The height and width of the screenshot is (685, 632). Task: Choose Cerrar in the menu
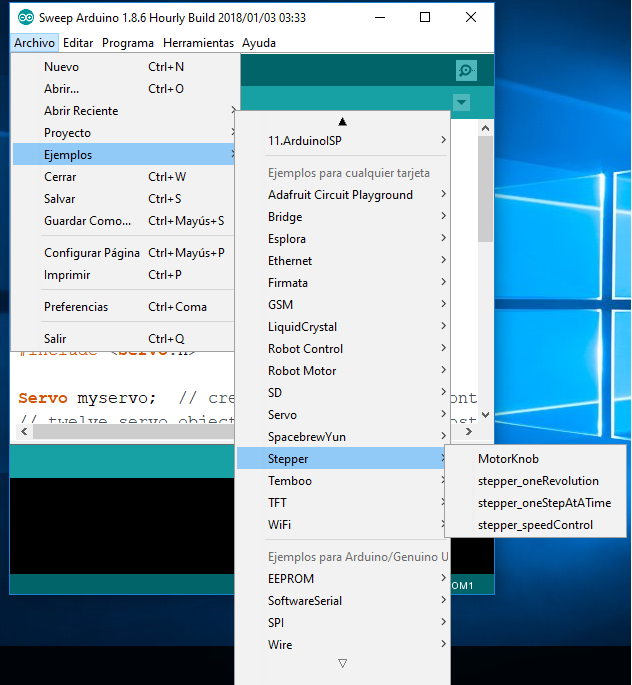pos(124,176)
